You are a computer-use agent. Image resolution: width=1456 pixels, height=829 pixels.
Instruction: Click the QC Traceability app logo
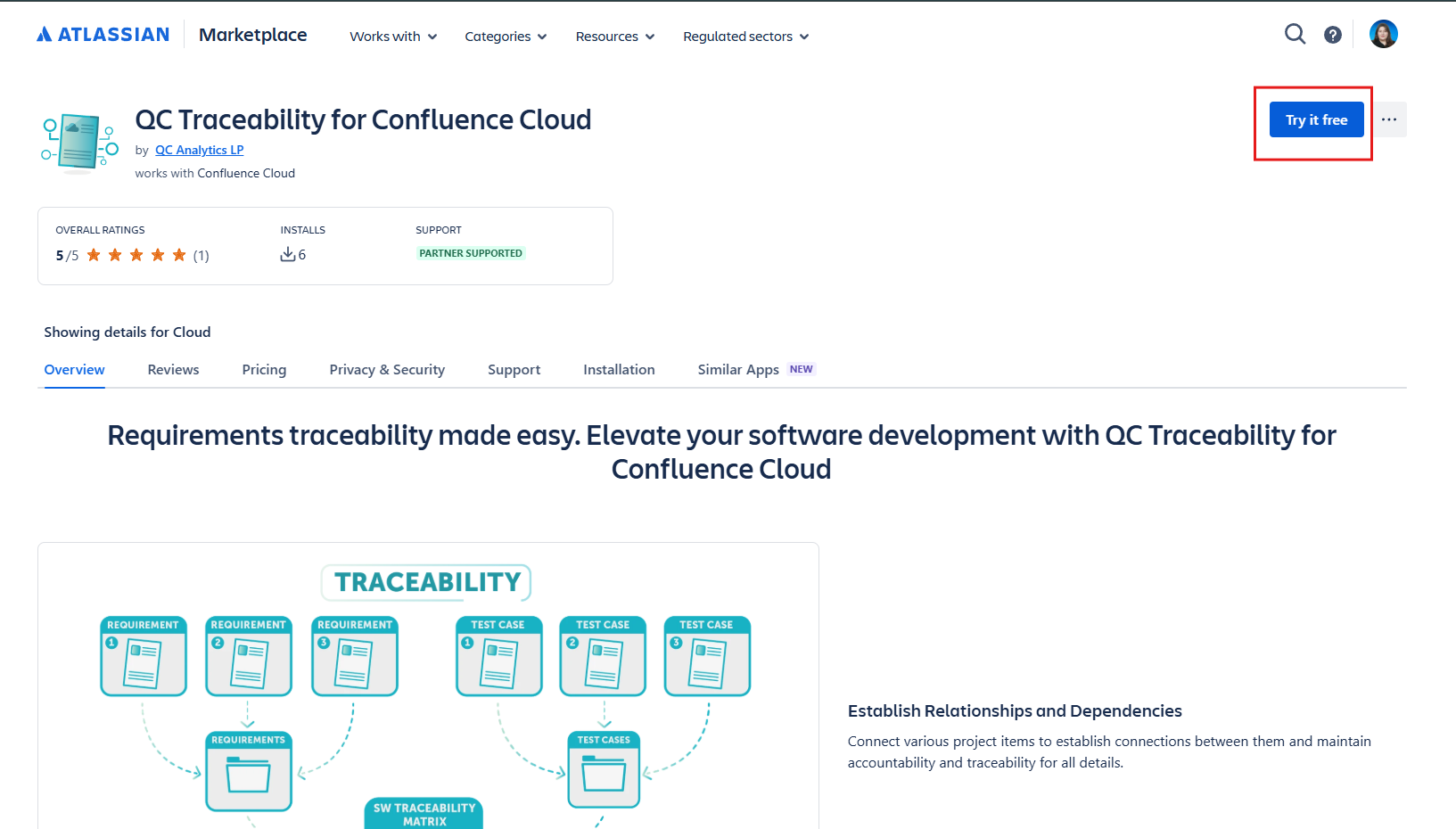click(x=79, y=142)
